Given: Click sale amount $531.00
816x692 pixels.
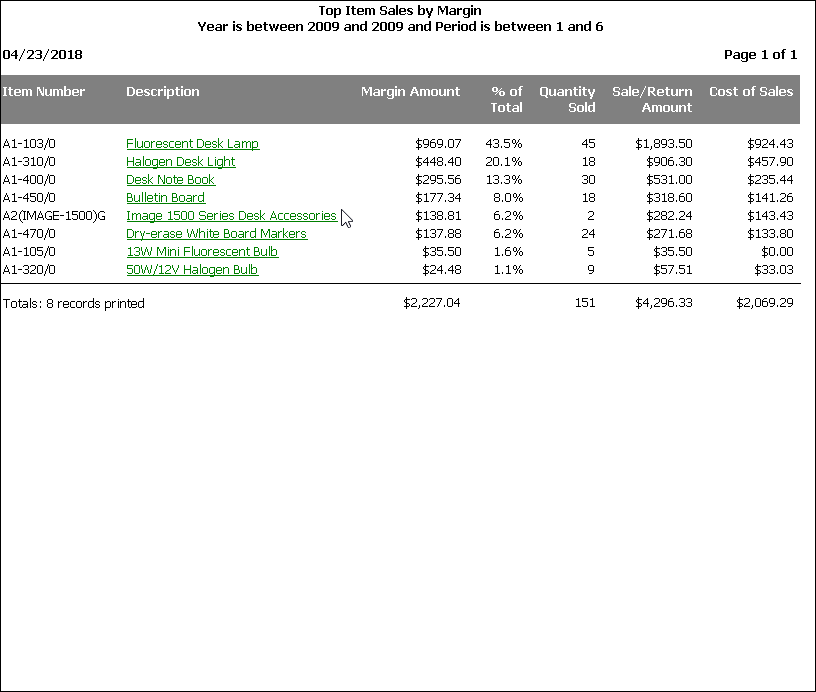Looking at the screenshot, I should [x=669, y=180].
